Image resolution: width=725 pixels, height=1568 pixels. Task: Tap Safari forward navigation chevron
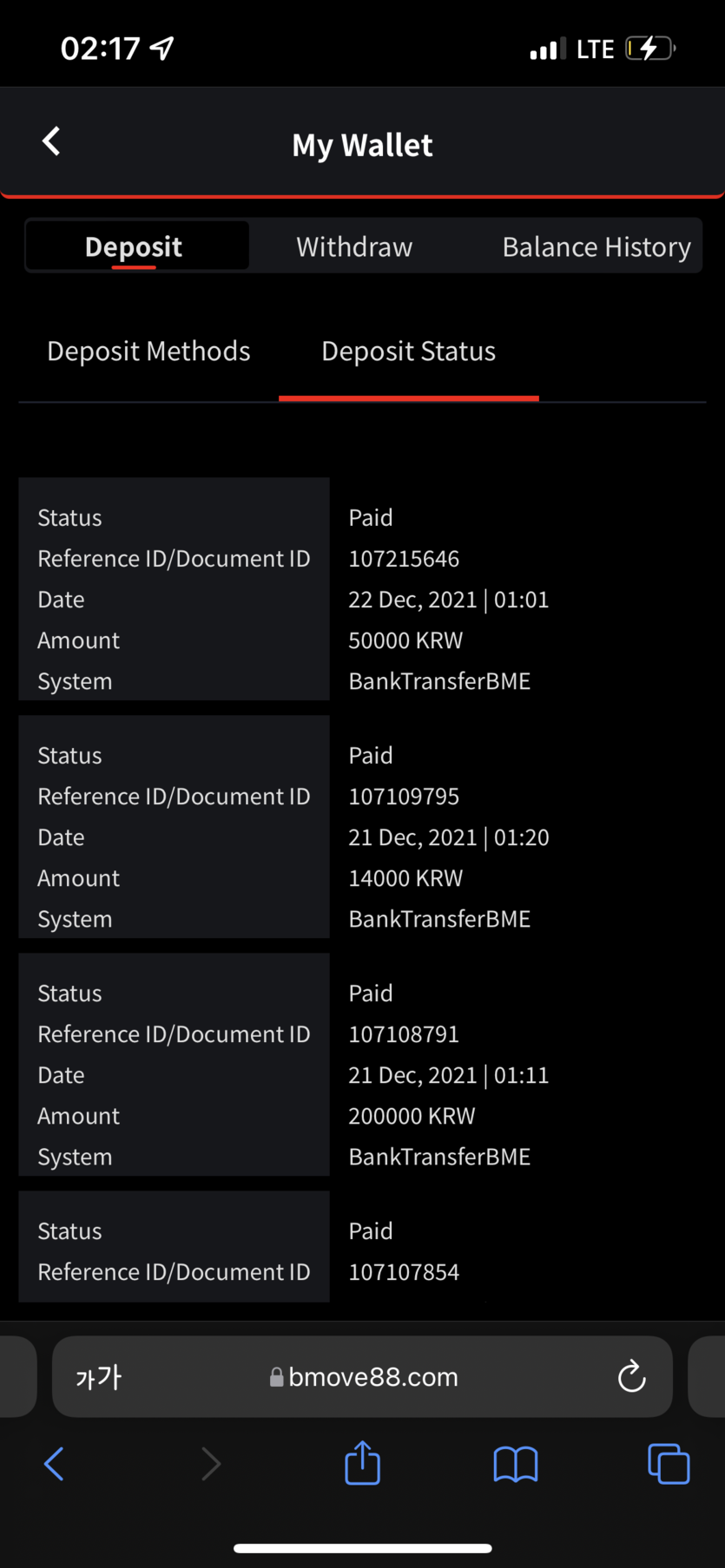210,1464
